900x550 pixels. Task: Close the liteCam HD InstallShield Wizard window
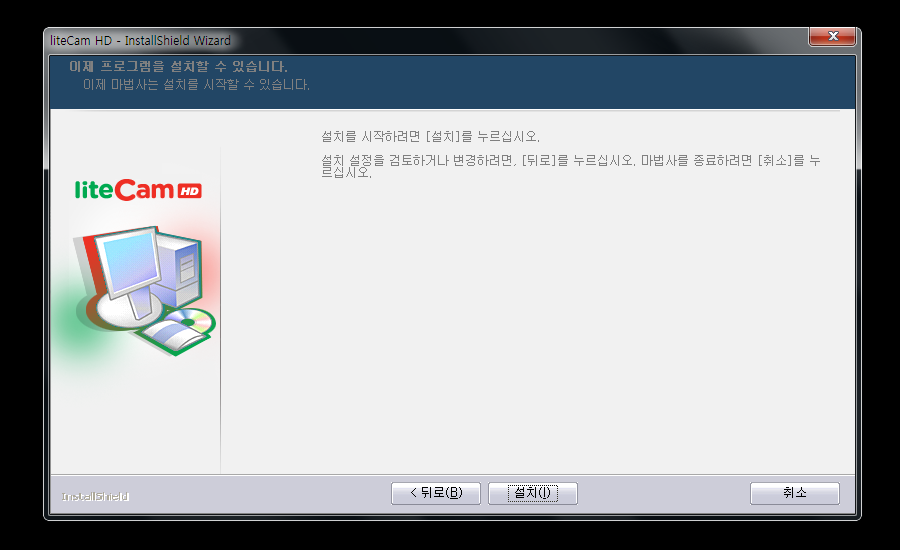pyautogui.click(x=832, y=37)
